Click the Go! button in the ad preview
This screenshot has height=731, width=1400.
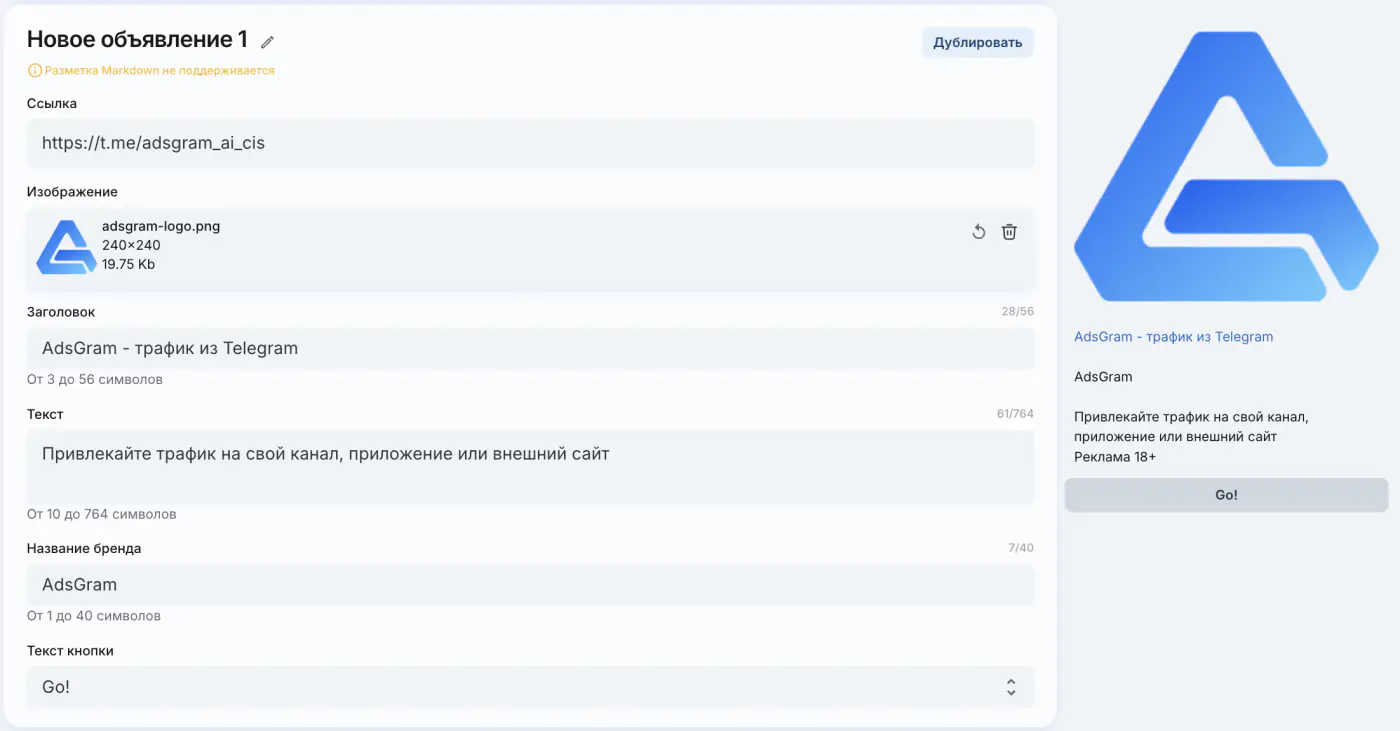click(x=1226, y=495)
